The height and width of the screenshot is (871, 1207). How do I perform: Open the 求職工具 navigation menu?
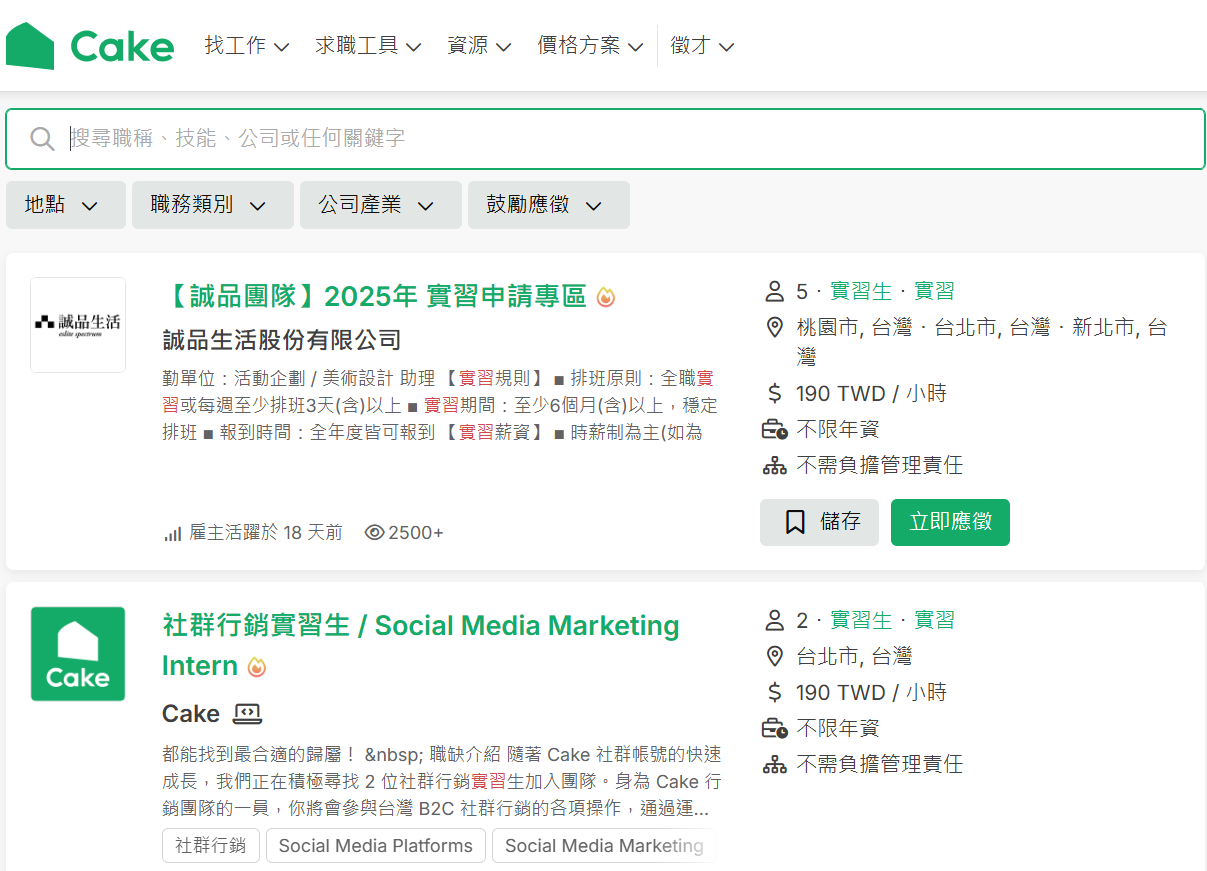[368, 46]
